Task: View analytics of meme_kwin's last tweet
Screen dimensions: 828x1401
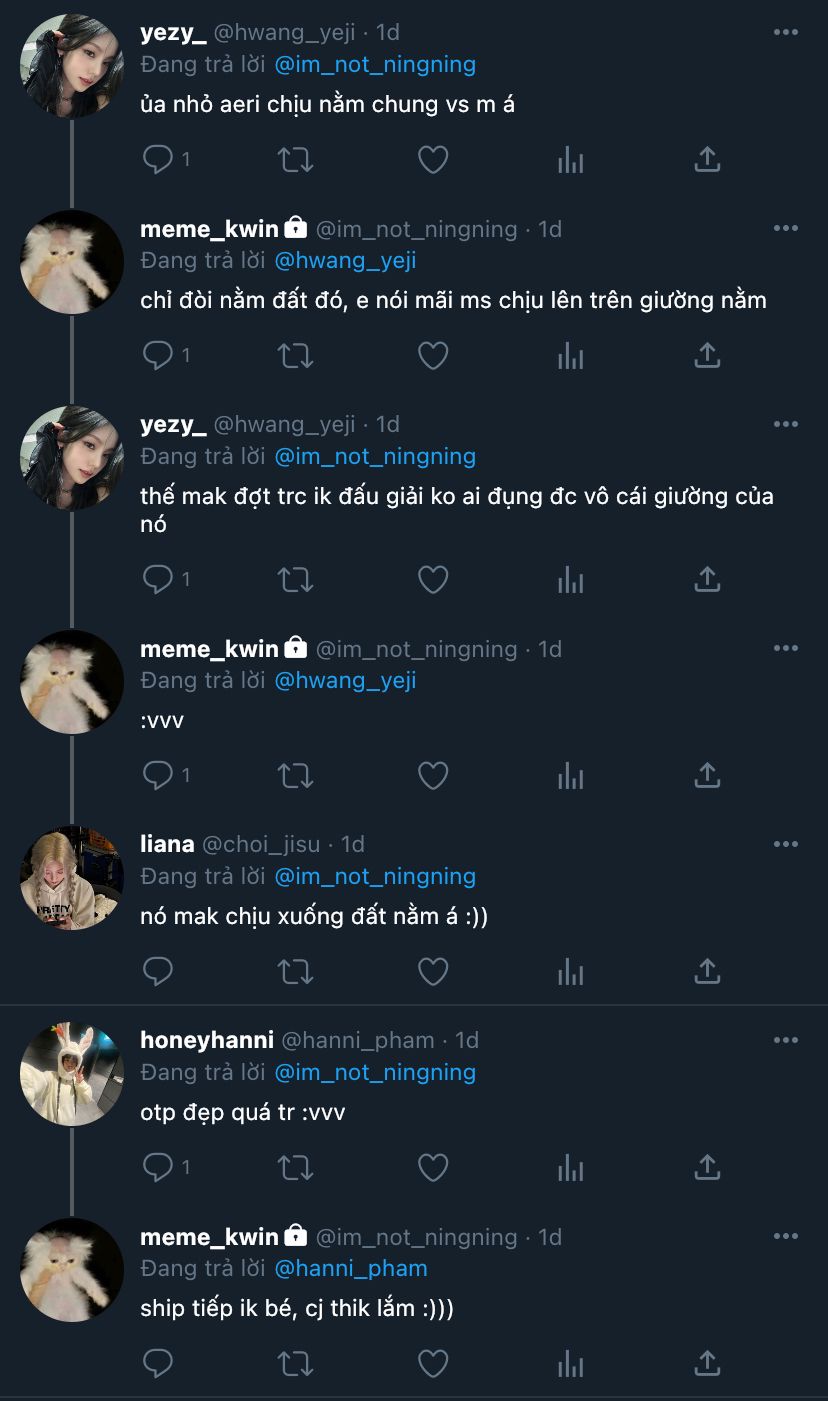Action: (x=570, y=1363)
